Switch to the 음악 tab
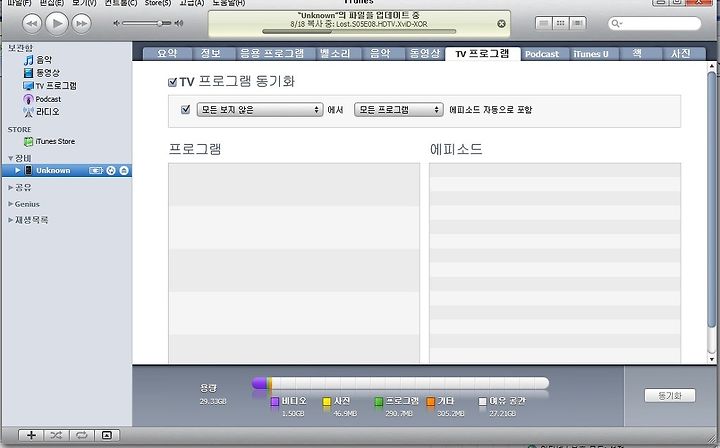The image size is (720, 448). click(380, 54)
